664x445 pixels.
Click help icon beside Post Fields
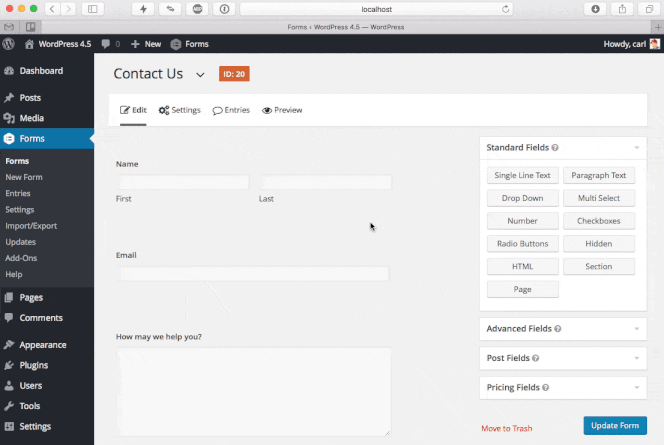(536, 358)
